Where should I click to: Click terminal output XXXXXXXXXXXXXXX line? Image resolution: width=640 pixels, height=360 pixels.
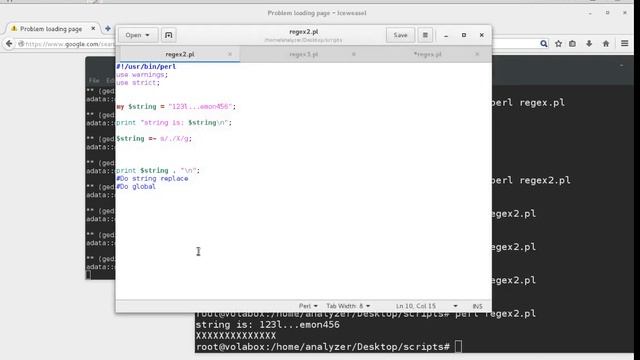coord(236,336)
